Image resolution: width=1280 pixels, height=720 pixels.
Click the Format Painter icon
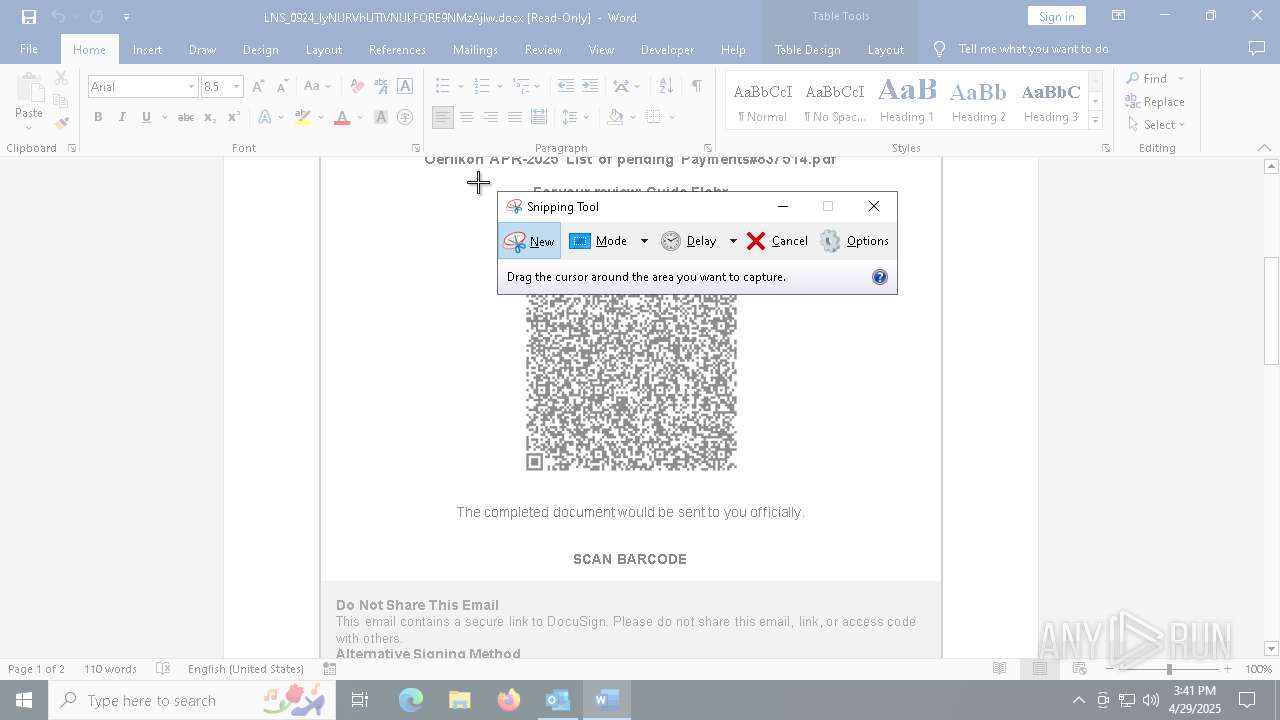point(61,123)
